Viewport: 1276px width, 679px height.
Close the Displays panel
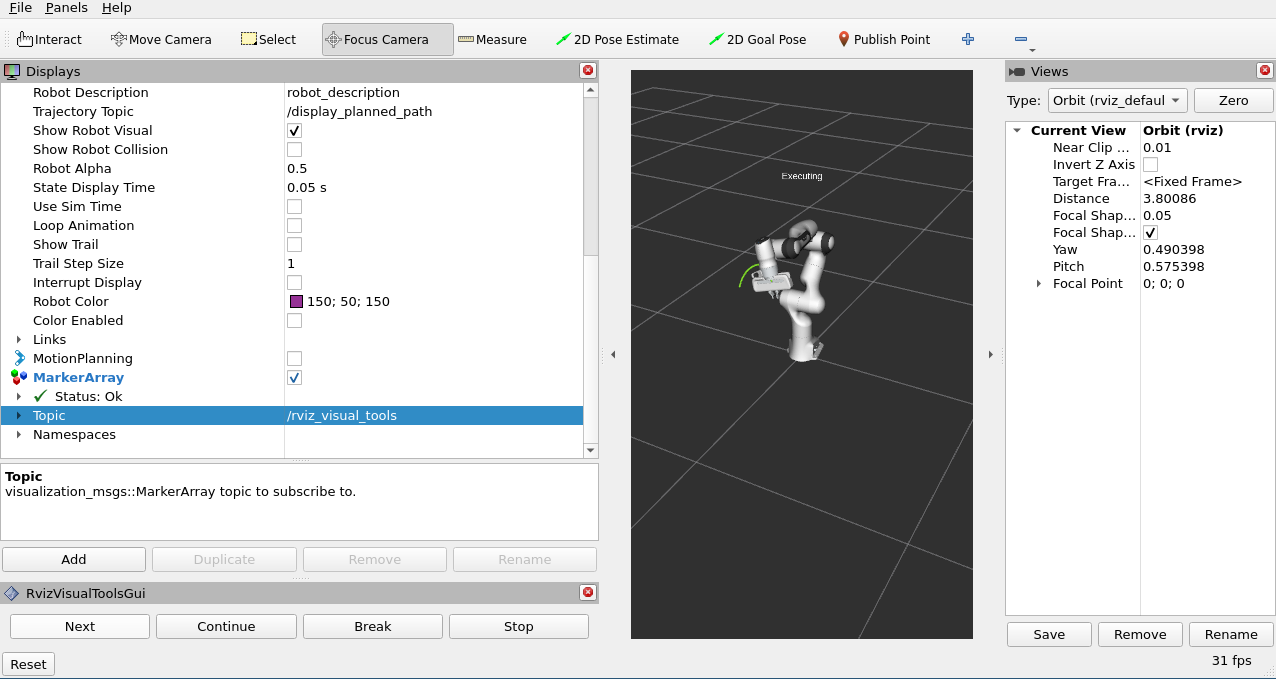[x=588, y=71]
